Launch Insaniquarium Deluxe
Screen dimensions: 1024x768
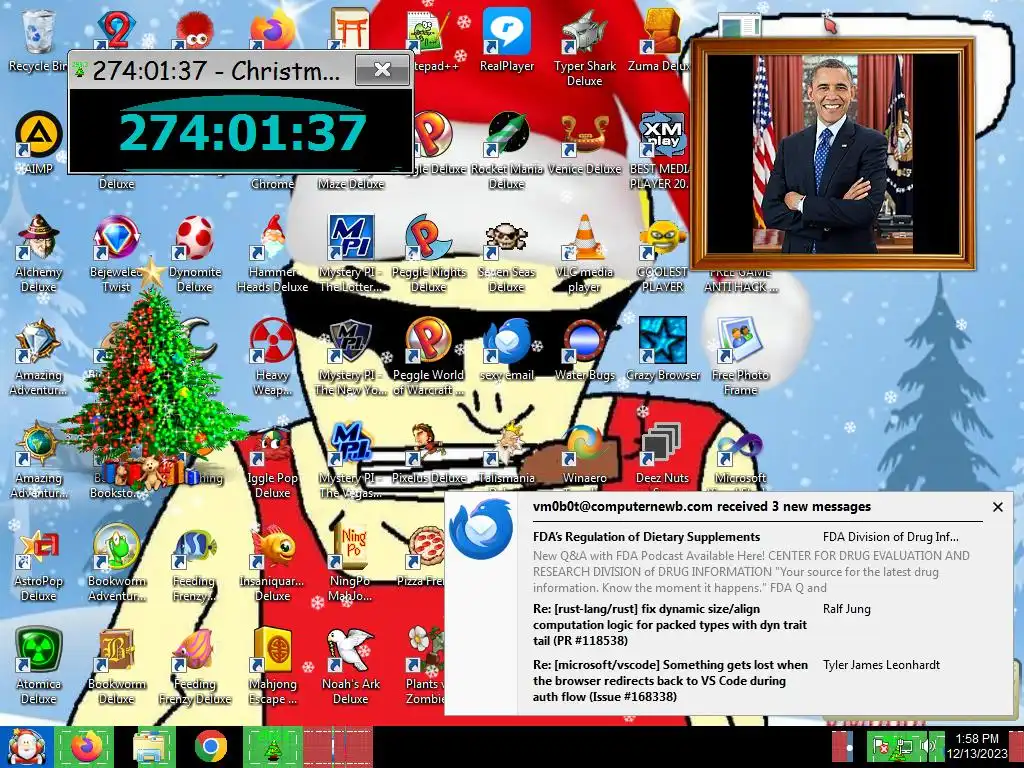click(272, 563)
